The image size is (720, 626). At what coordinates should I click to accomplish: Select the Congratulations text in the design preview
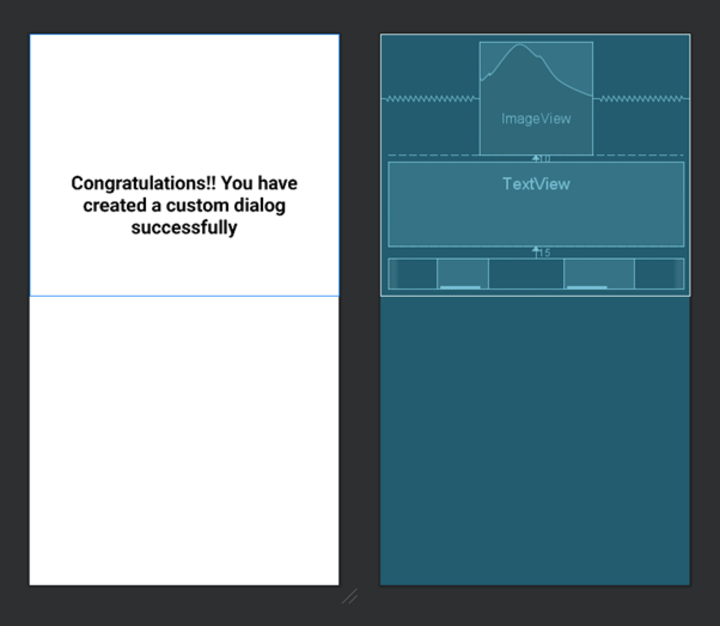[x=184, y=205]
